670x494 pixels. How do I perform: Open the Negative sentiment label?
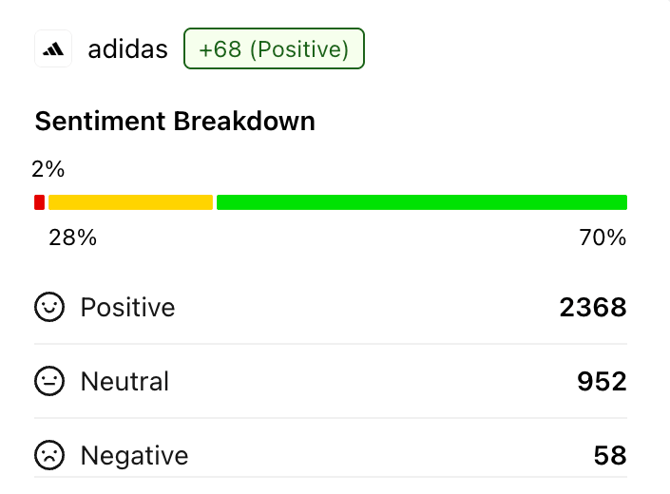134,456
